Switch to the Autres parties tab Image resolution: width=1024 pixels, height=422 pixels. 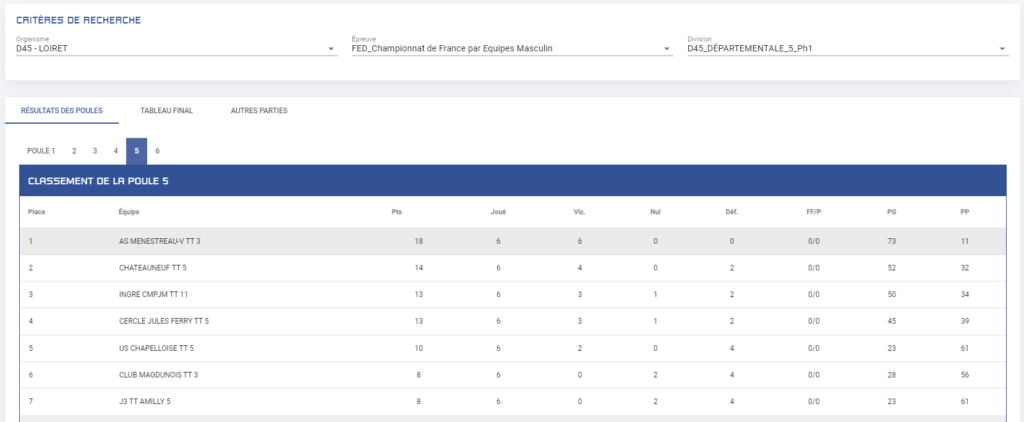click(x=259, y=110)
